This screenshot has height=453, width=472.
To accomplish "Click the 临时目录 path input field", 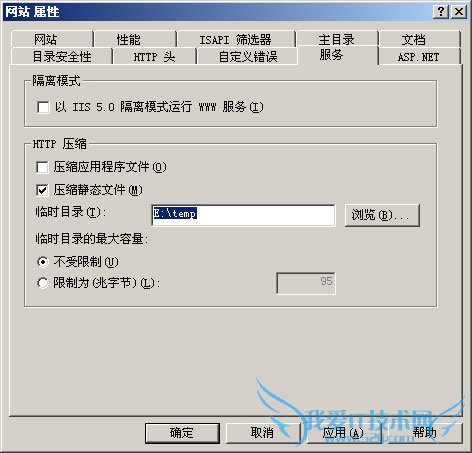I will pyautogui.click(x=243, y=215).
